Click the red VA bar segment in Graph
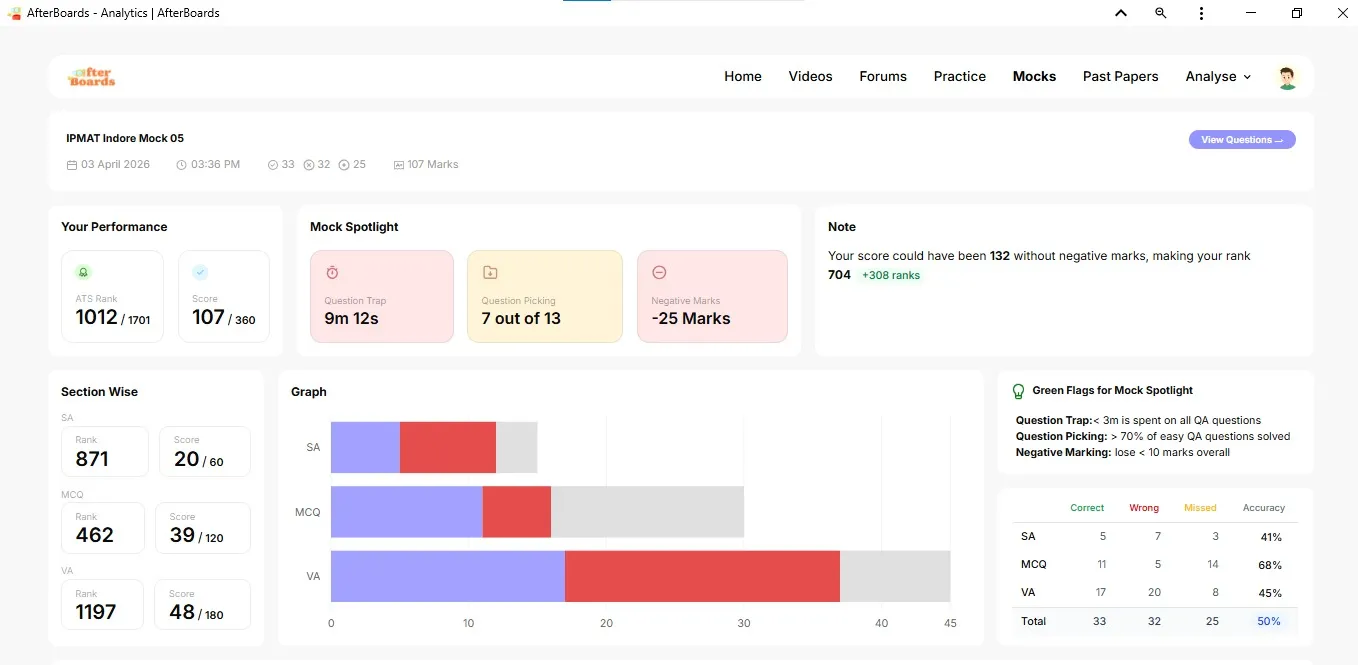Screen dimensions: 1358x665 [702, 576]
